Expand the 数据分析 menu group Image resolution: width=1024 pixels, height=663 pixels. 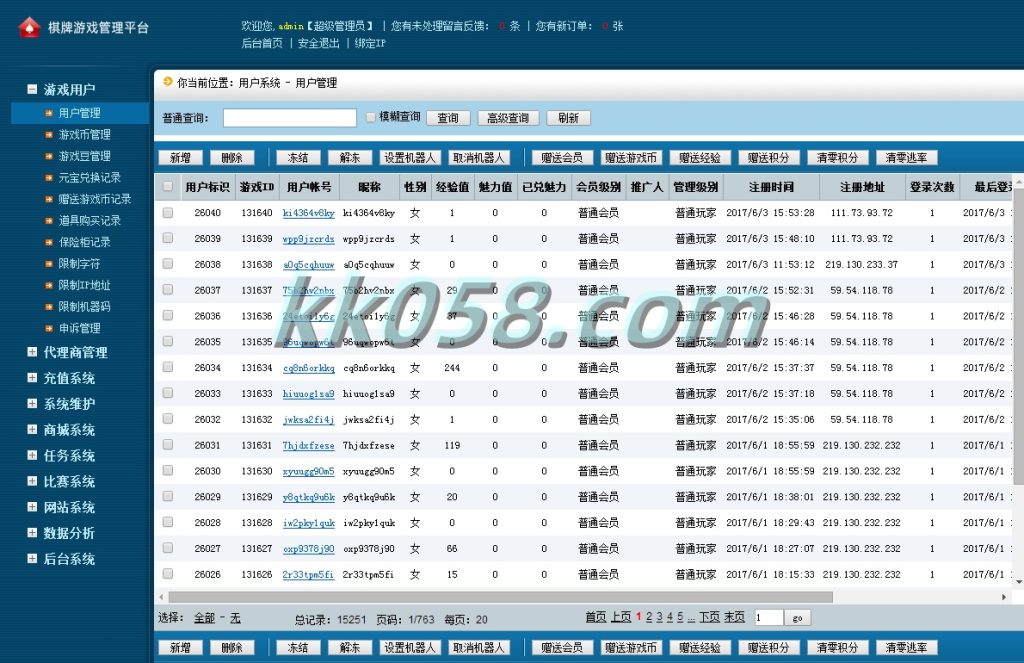coord(32,533)
